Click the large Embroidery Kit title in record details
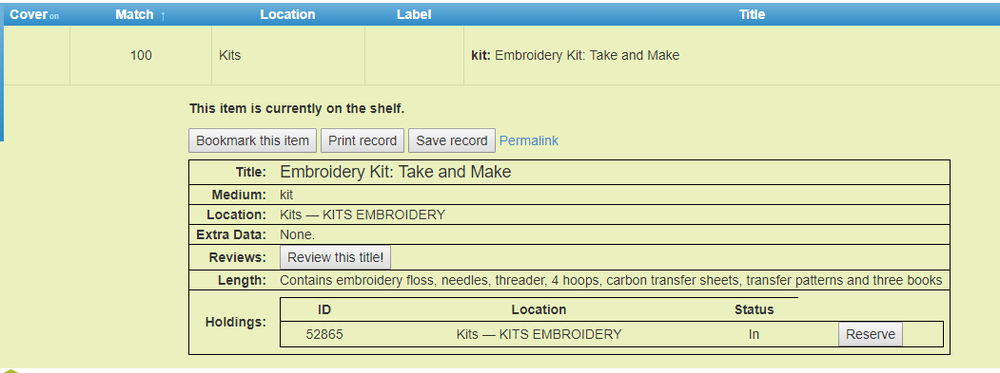 [395, 172]
